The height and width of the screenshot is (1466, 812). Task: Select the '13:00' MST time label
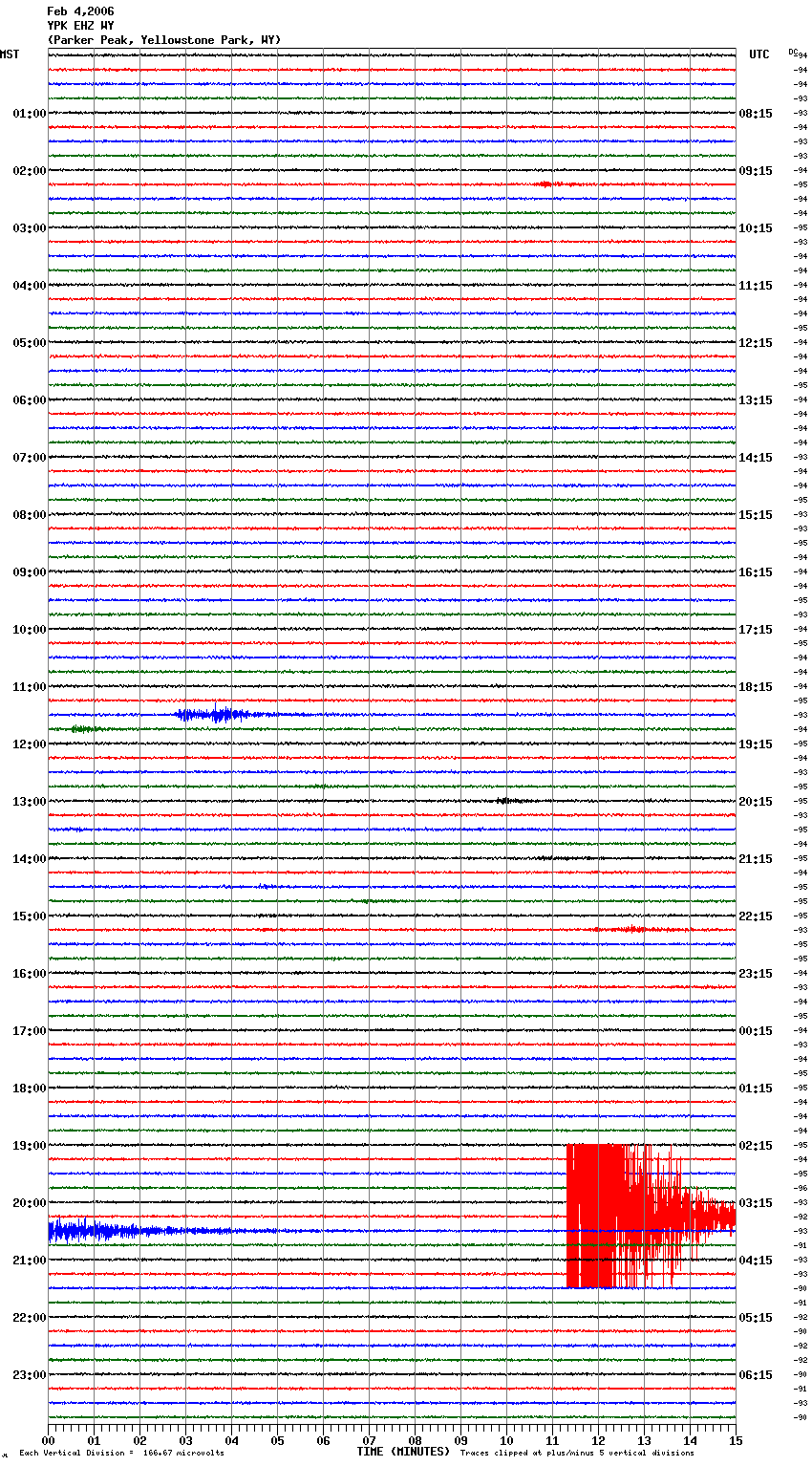coord(30,802)
